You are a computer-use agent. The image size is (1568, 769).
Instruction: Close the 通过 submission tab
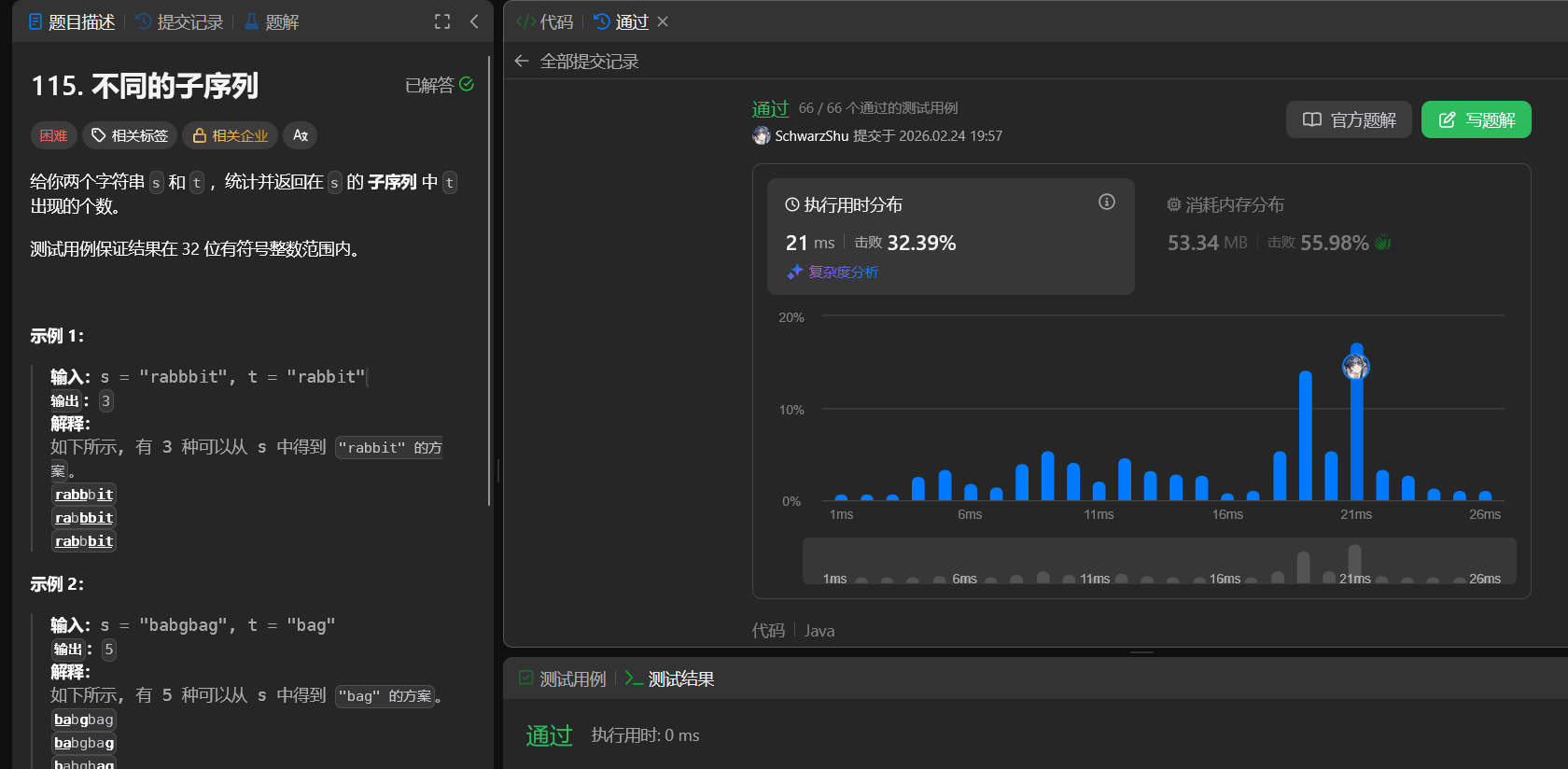pyautogui.click(x=663, y=21)
